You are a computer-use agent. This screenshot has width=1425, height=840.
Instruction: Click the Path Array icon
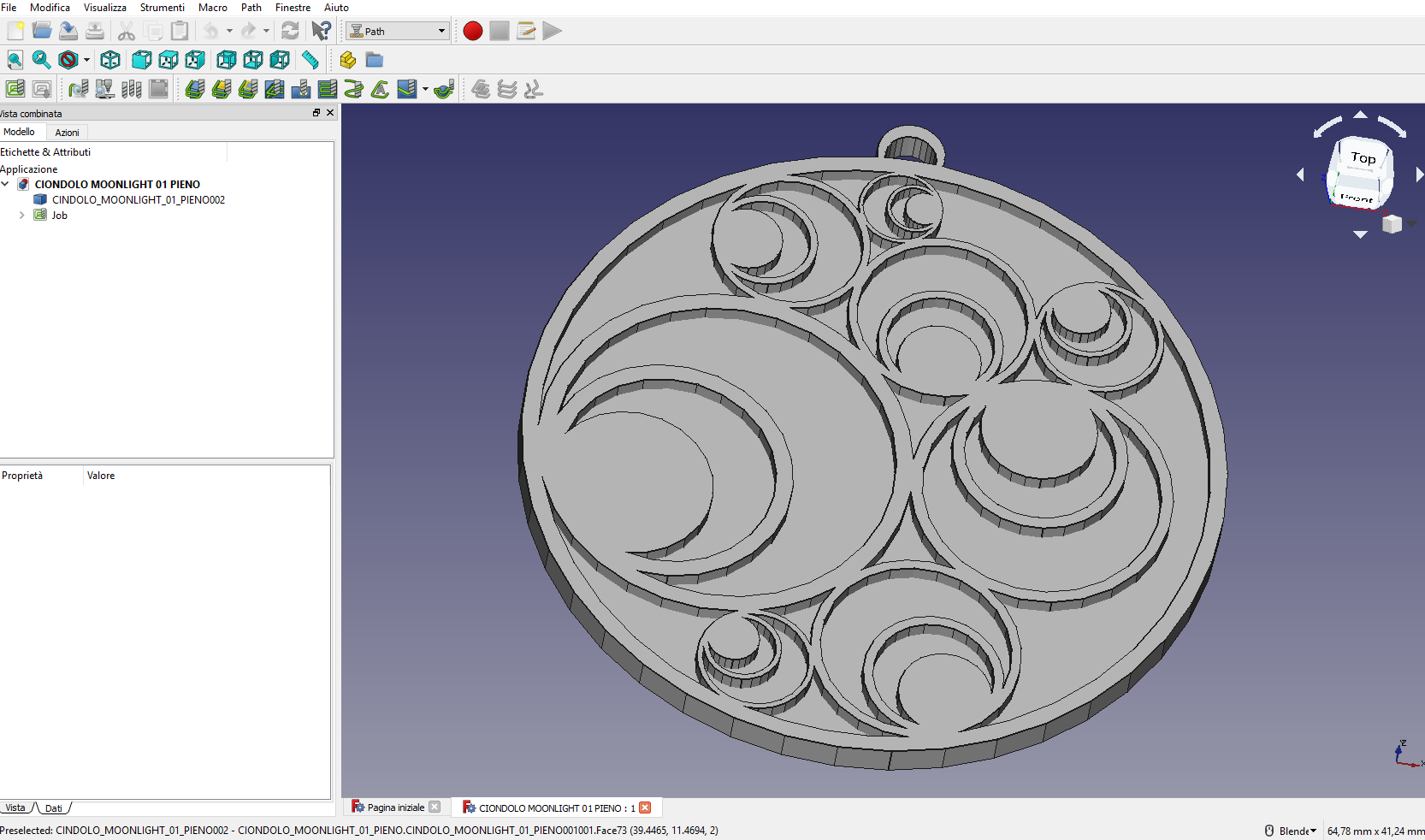507,89
